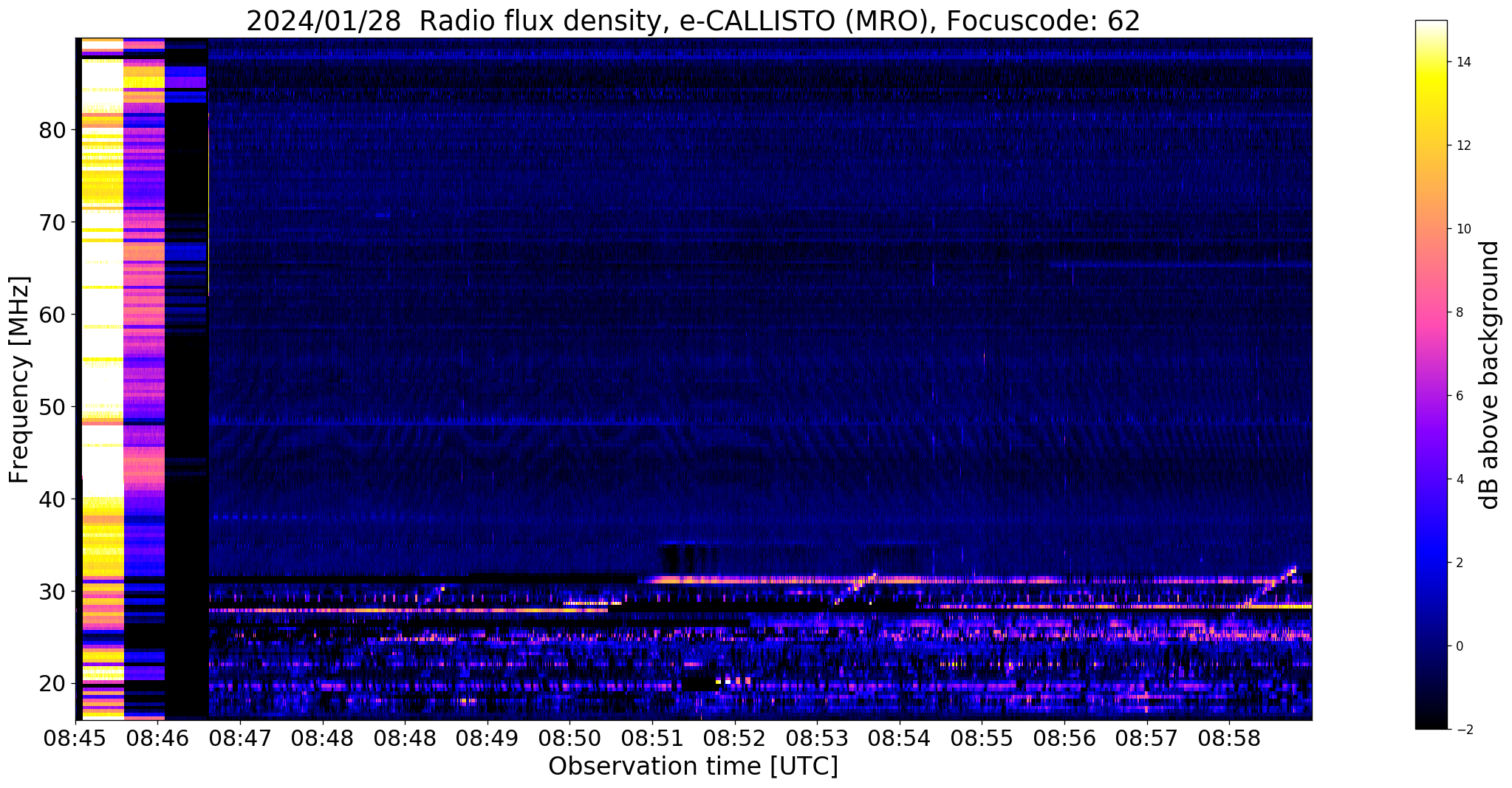Screen dimensions: 1512x788
Task: Select the 70 MHz frequency tick label
Action: point(53,222)
